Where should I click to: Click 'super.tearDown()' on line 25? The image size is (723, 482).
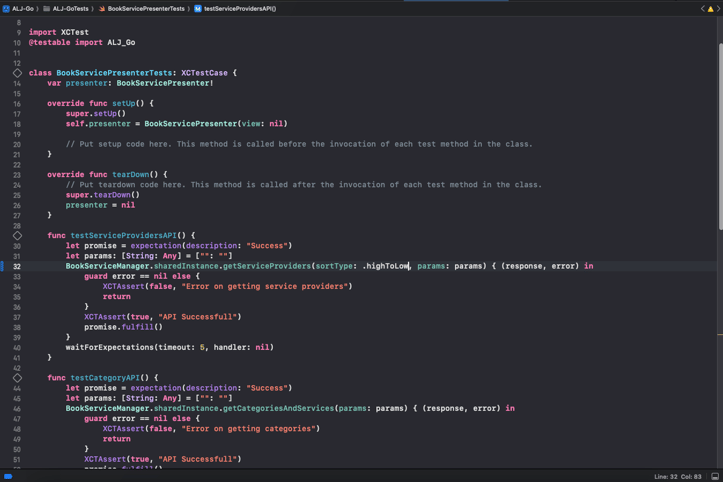102,195
